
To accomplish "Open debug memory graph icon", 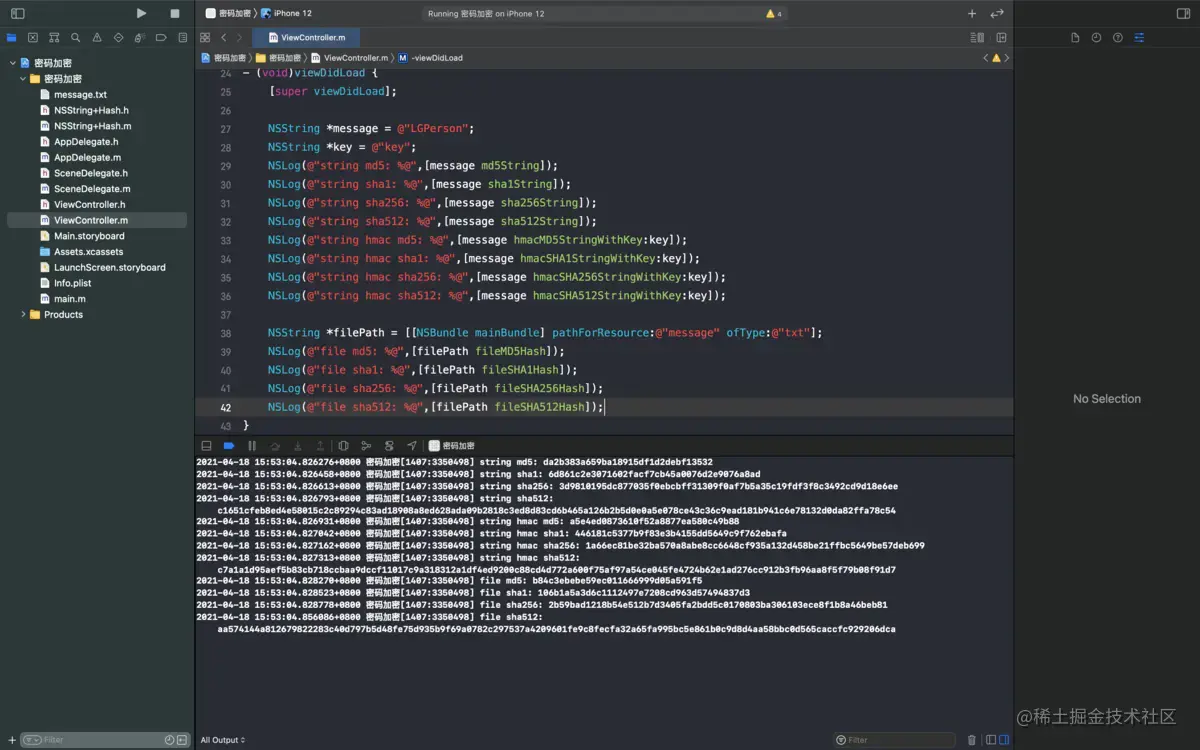I will point(366,445).
